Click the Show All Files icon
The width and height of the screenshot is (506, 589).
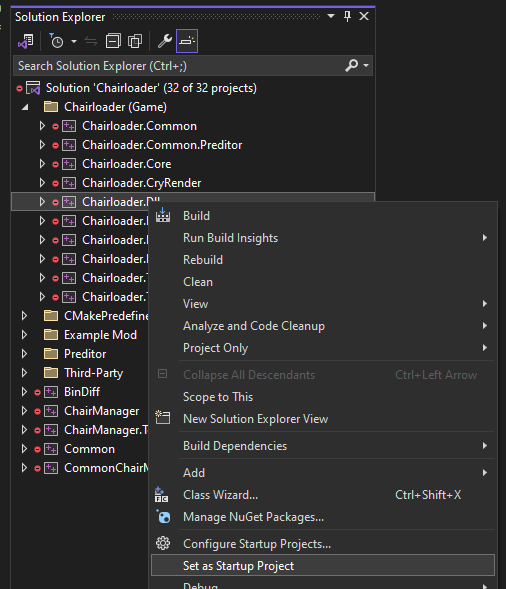click(x=135, y=41)
